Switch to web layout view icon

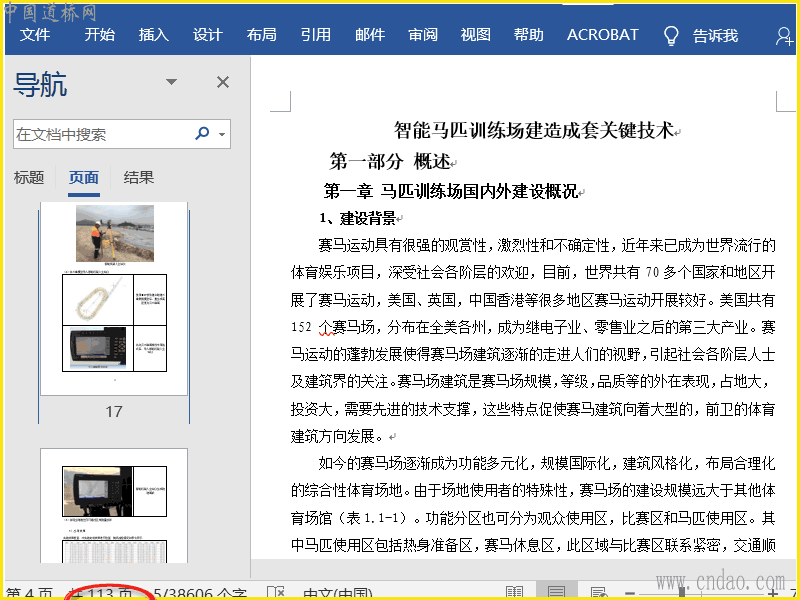(x=598, y=593)
